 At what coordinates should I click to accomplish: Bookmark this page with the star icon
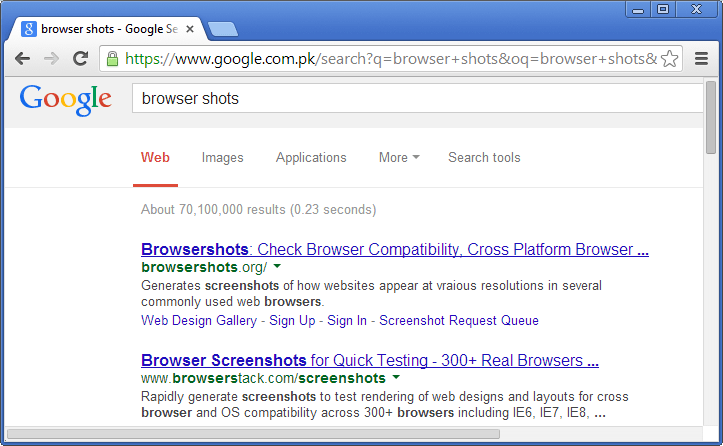[670, 59]
